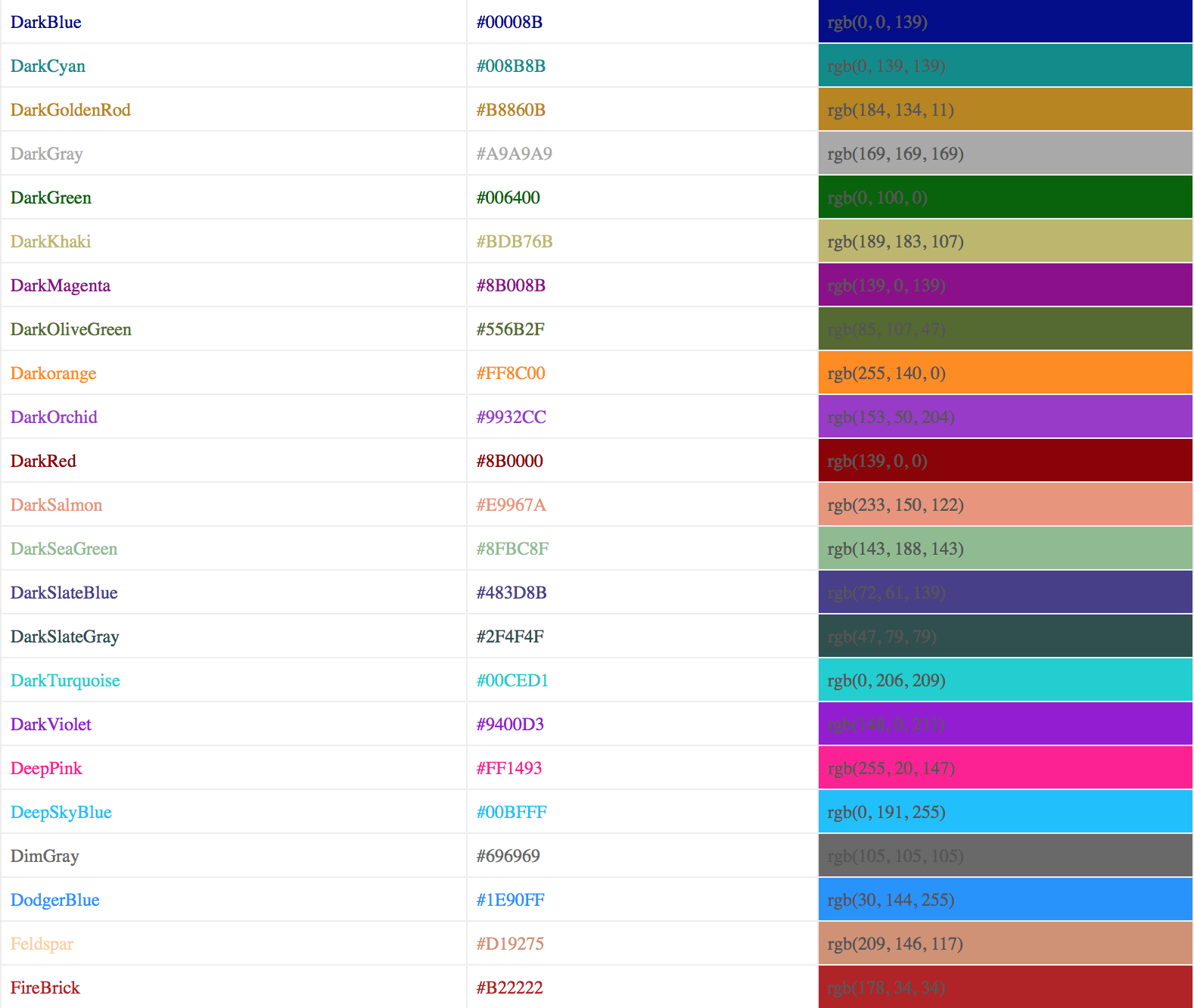The width and height of the screenshot is (1194, 1008).
Task: Select hex code #B22222
Action: (x=509, y=988)
